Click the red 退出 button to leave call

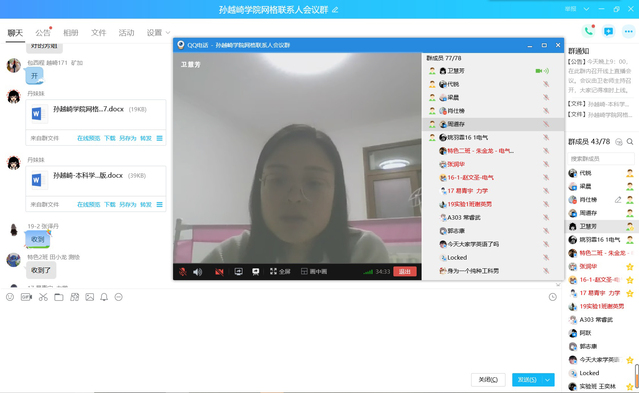pyautogui.click(x=405, y=272)
